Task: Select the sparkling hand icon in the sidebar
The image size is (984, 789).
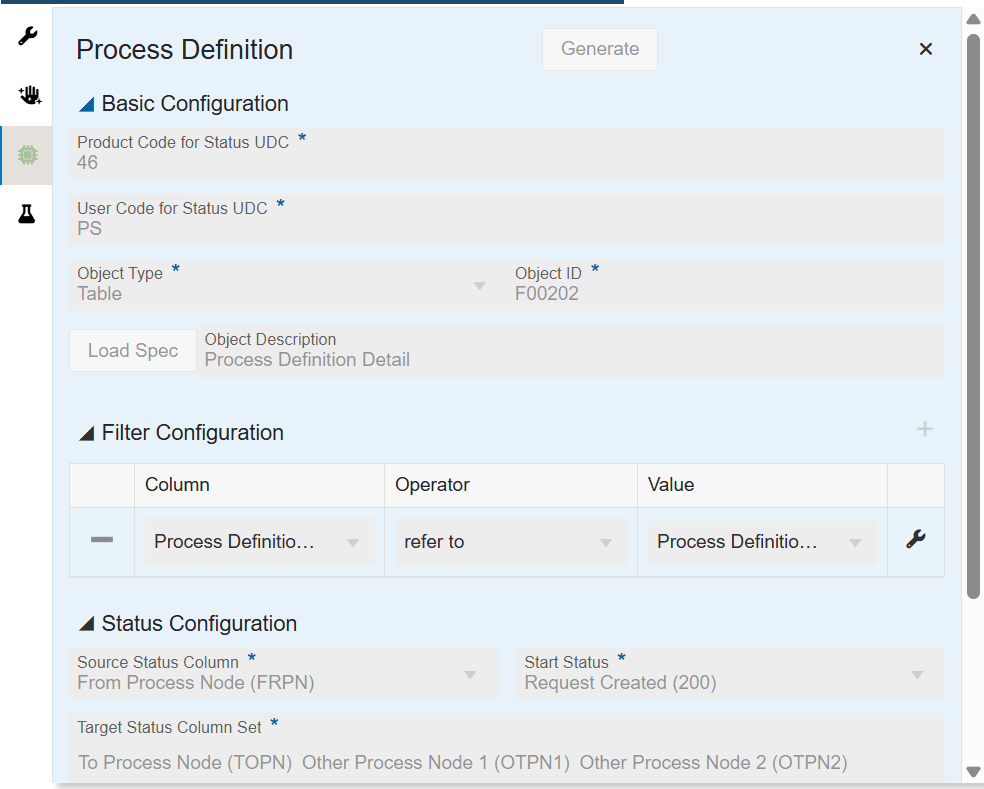Action: [x=27, y=95]
